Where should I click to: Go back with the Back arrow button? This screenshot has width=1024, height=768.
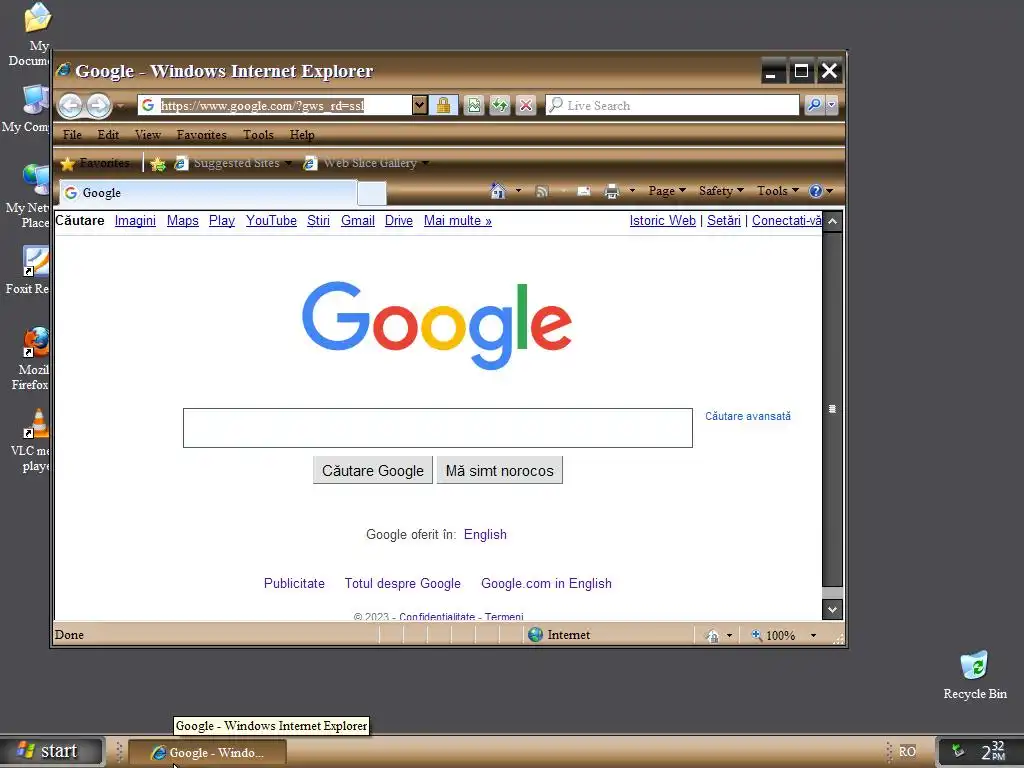point(71,106)
